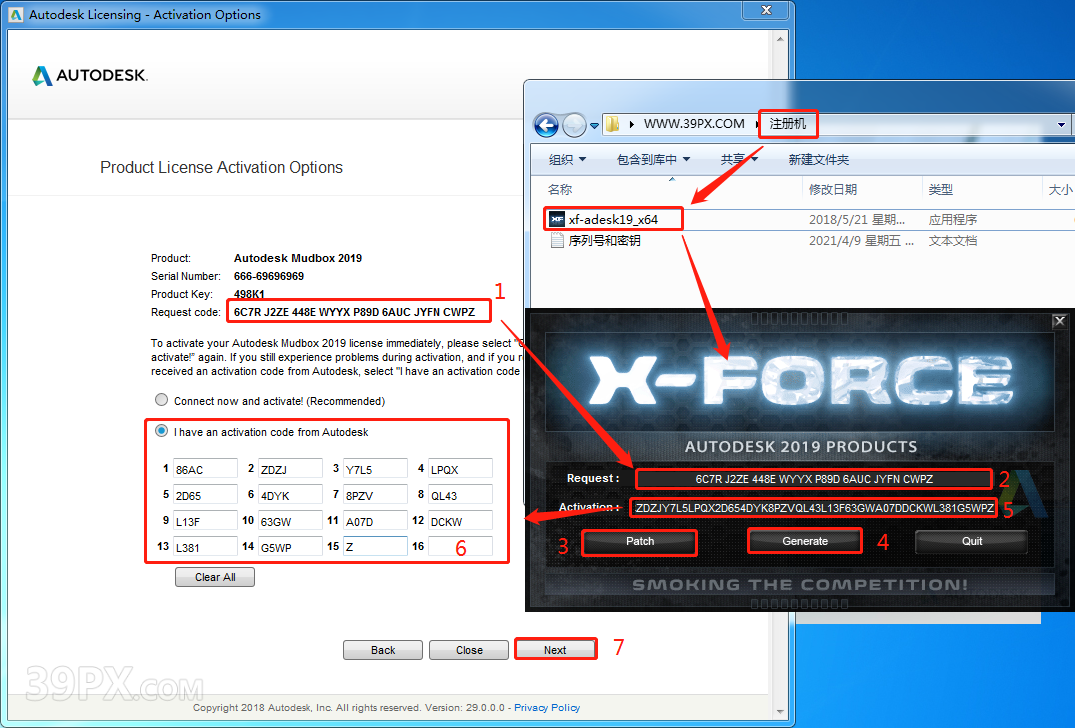Close the X-Force window with its X icon

coord(1059,321)
